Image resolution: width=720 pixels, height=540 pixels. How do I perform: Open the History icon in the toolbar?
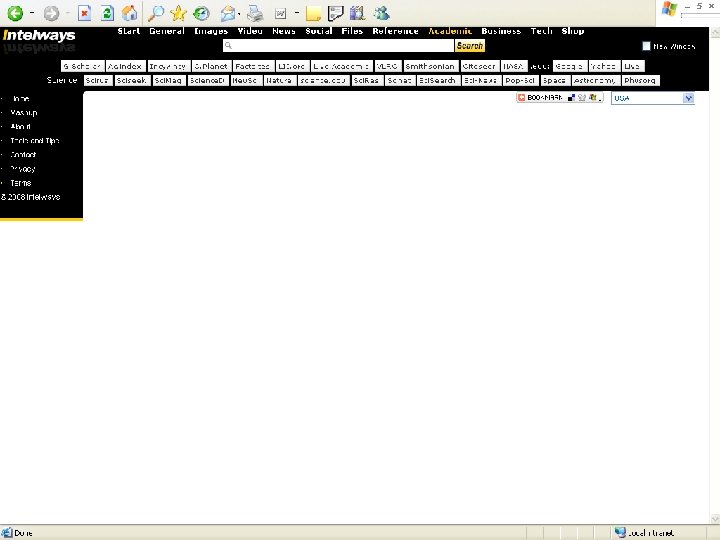(x=201, y=14)
